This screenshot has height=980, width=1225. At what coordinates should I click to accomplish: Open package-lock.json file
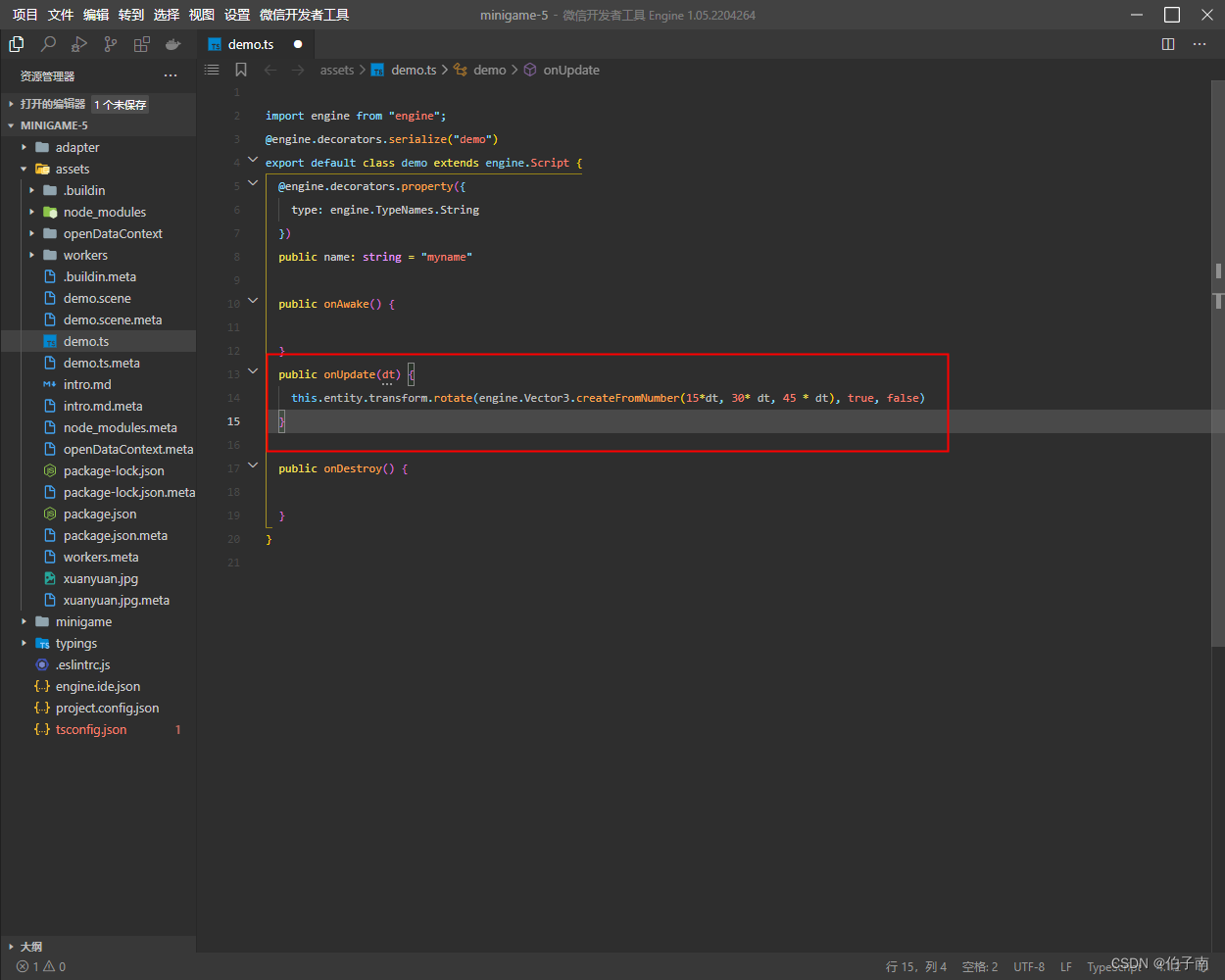click(x=98, y=470)
